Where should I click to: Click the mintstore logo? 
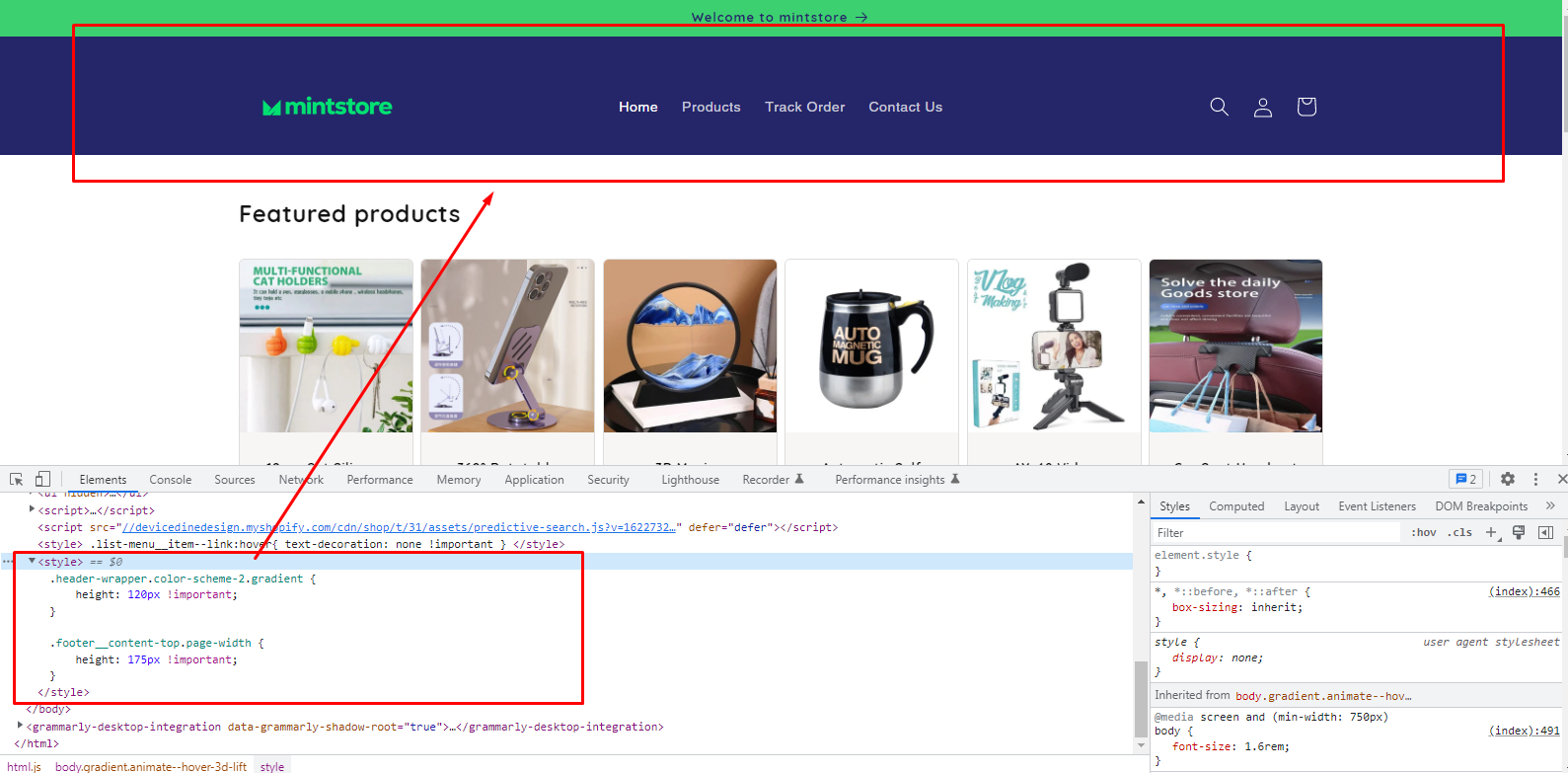pyautogui.click(x=328, y=107)
